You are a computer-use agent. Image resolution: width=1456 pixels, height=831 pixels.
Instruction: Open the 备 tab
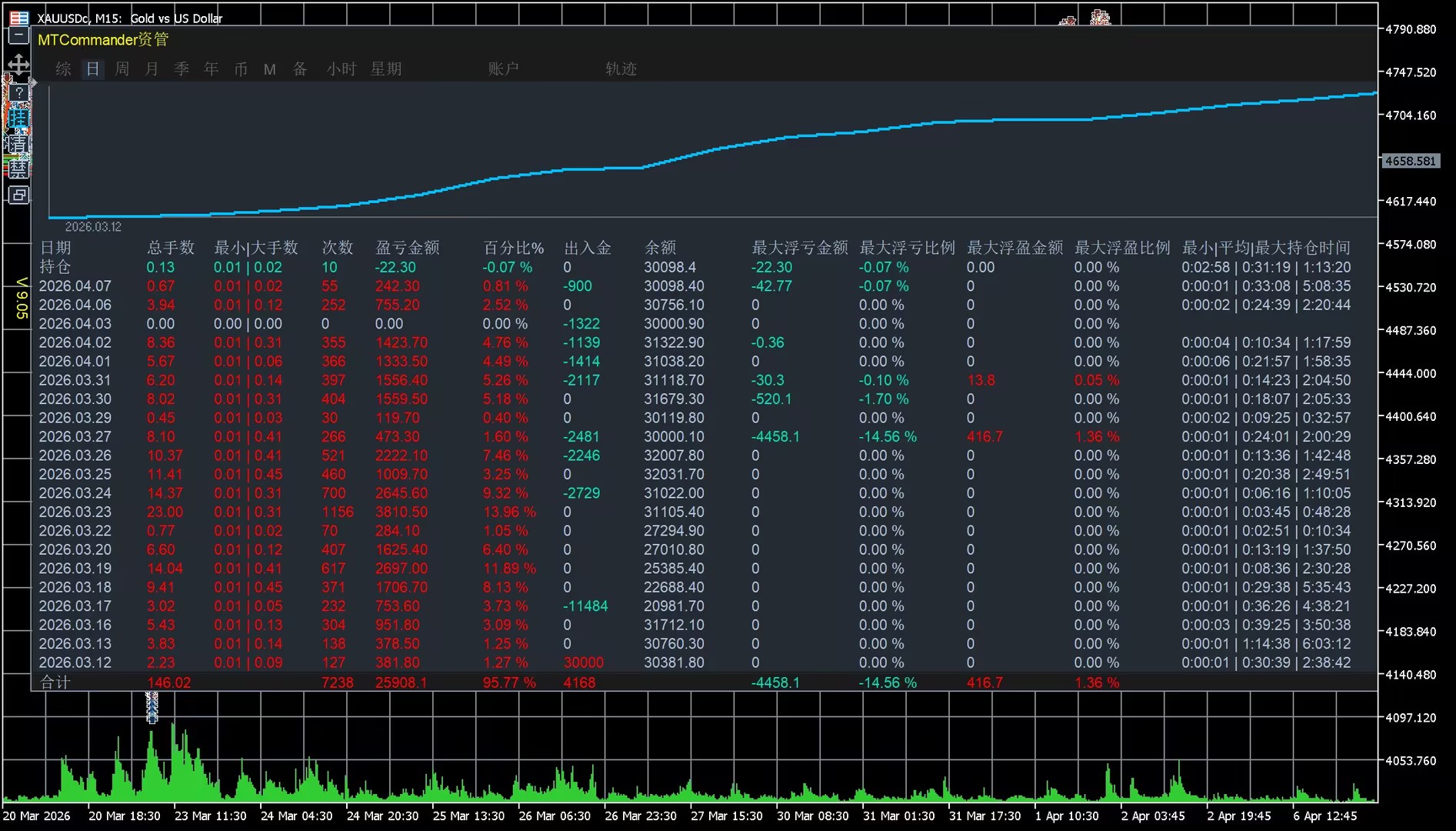[300, 69]
